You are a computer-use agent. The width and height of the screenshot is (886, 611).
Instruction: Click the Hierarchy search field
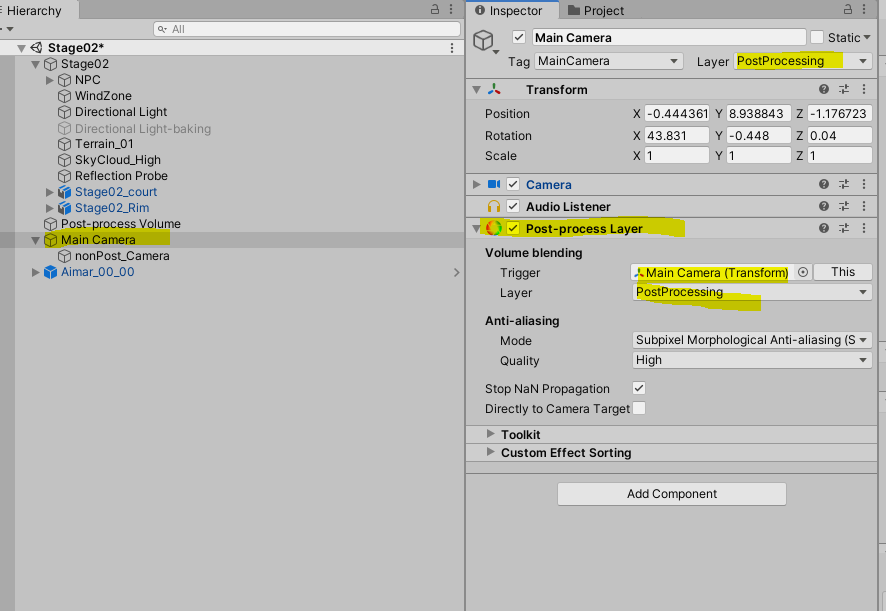tap(307, 29)
